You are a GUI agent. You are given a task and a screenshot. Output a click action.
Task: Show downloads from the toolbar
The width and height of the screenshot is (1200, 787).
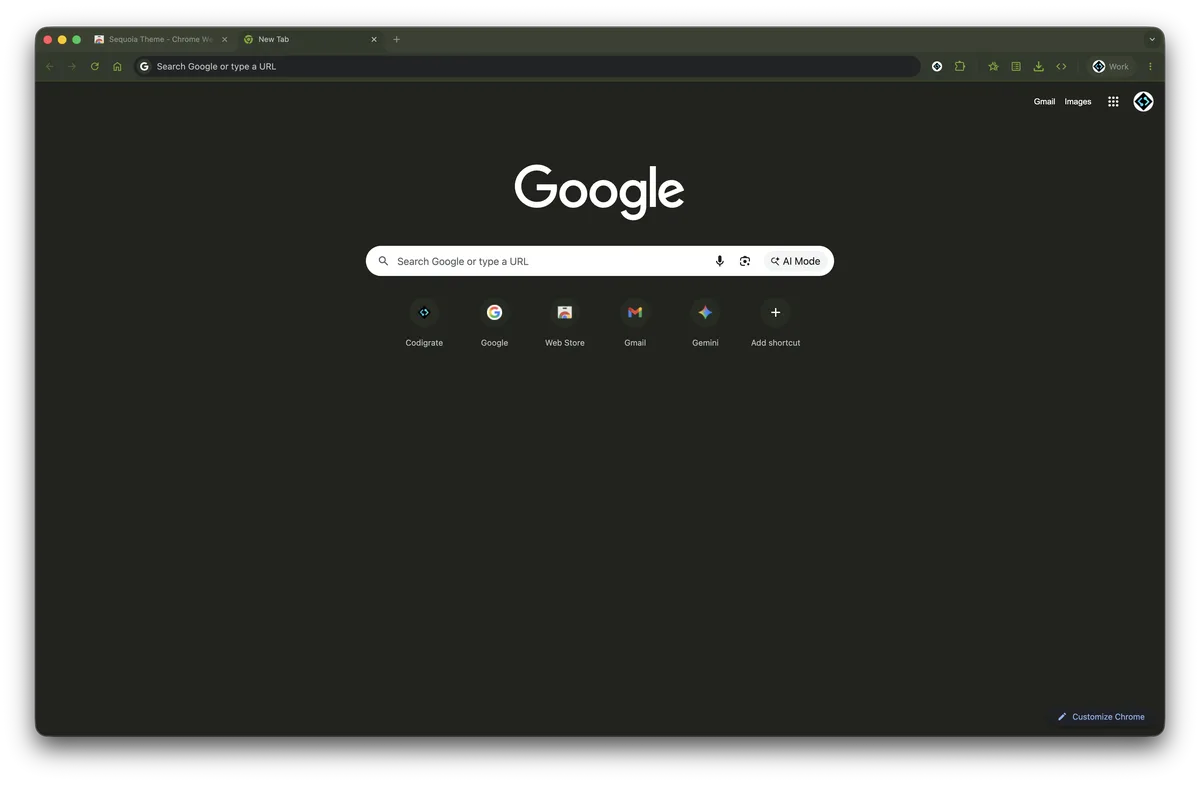(1038, 67)
